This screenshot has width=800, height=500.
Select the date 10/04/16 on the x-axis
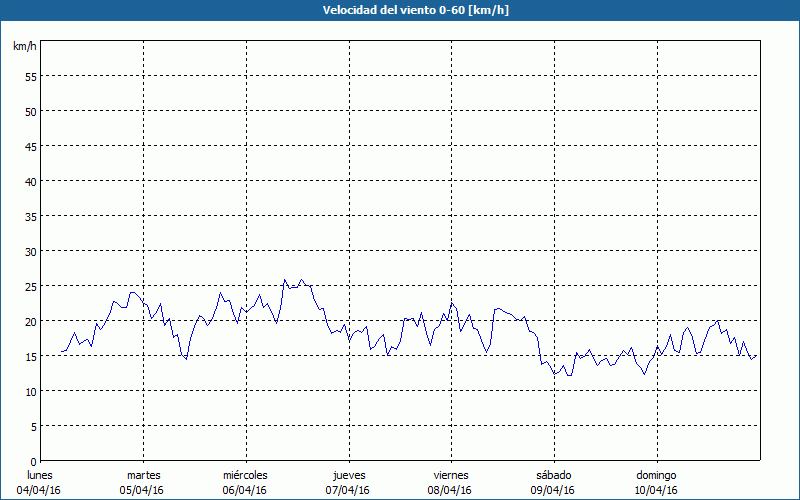(656, 490)
